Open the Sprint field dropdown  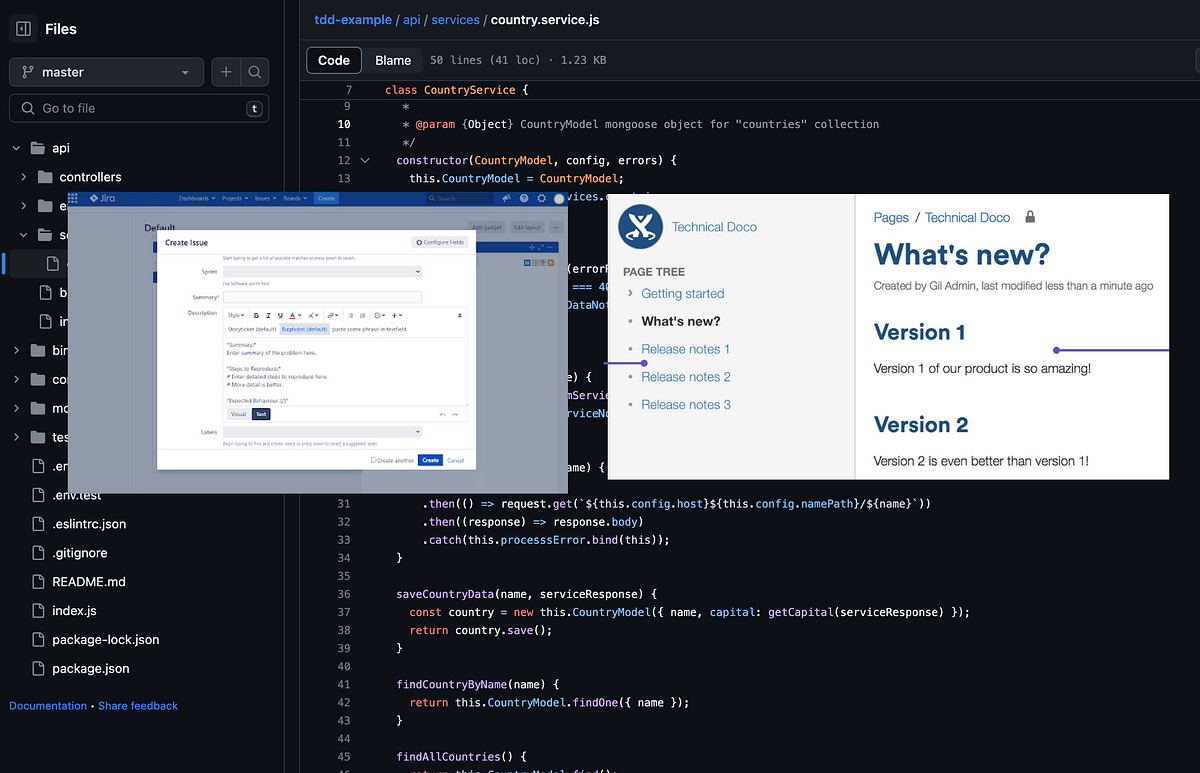click(x=417, y=272)
